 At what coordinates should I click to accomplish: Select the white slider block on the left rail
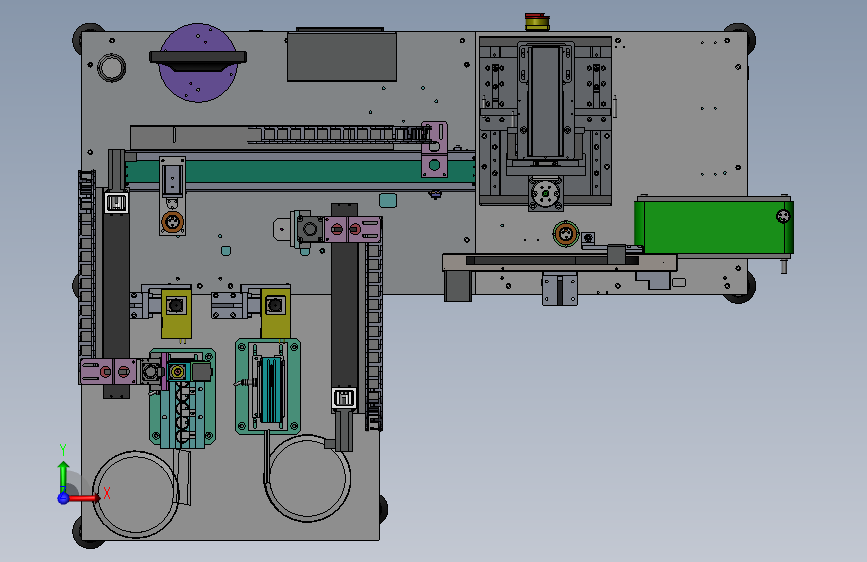point(117,203)
